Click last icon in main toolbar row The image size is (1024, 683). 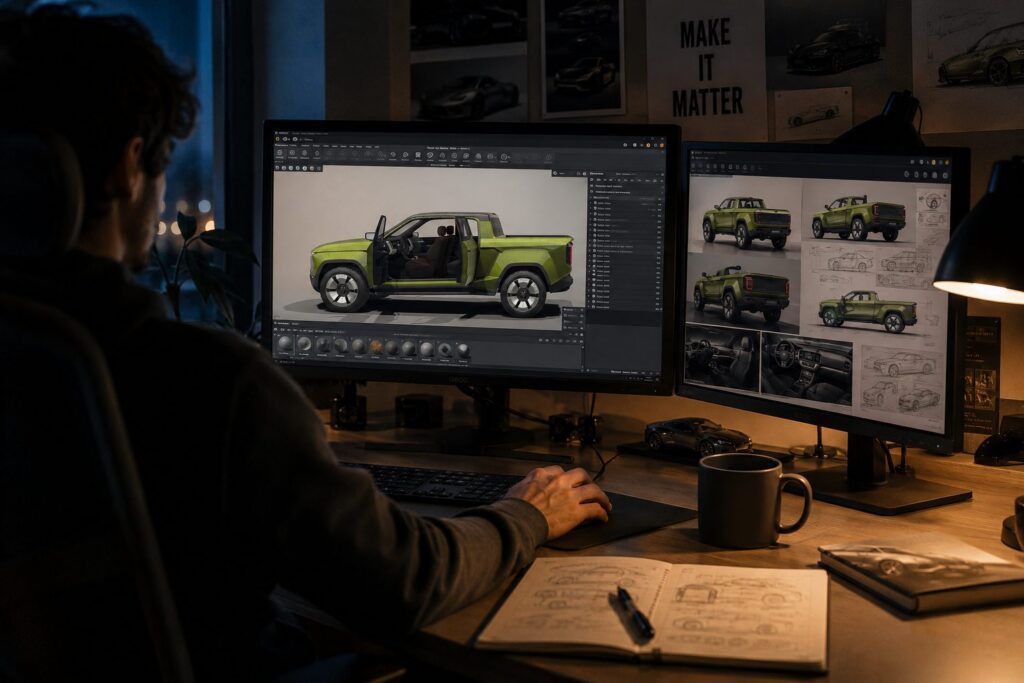[x=549, y=157]
